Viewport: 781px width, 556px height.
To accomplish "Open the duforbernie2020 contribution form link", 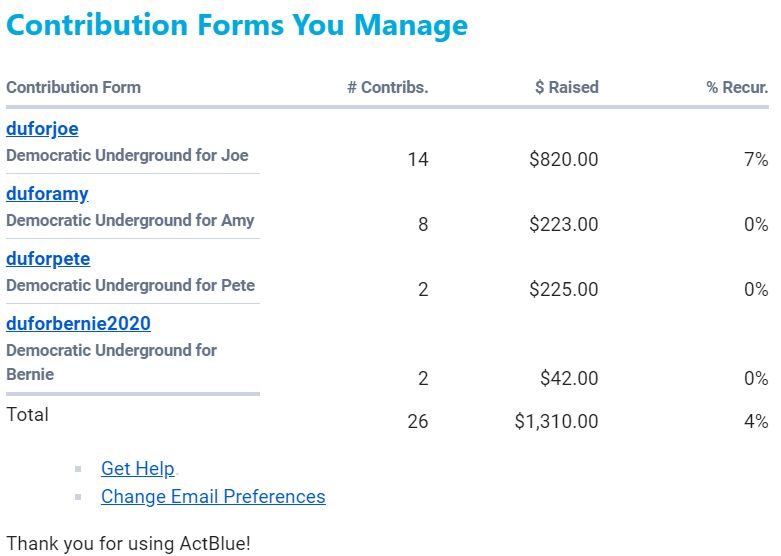I will tap(78, 324).
